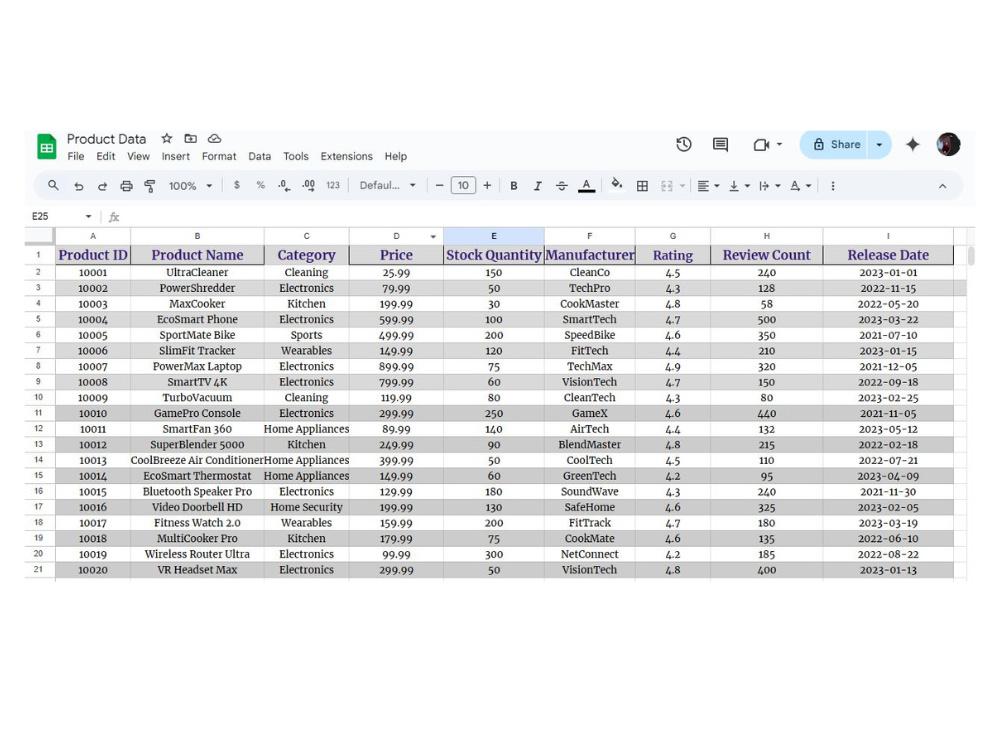1000x750 pixels.
Task: Toggle italic formatting
Action: pyautogui.click(x=538, y=186)
